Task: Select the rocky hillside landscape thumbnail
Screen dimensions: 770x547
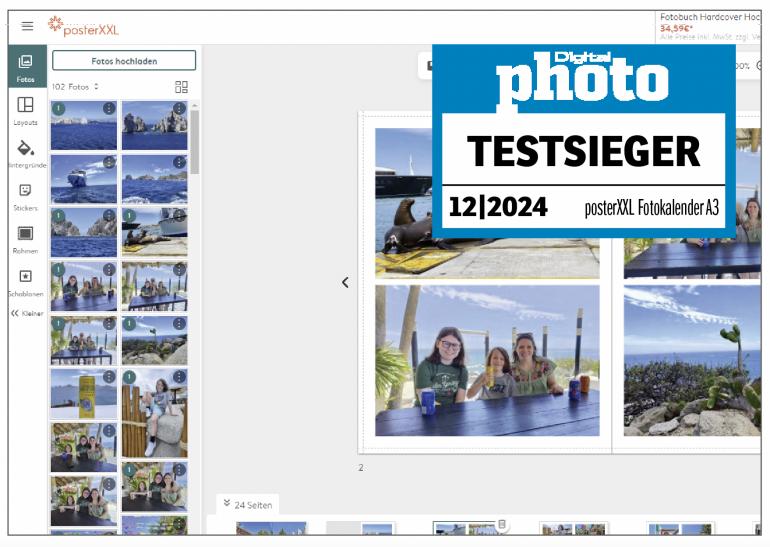Action: point(155,342)
